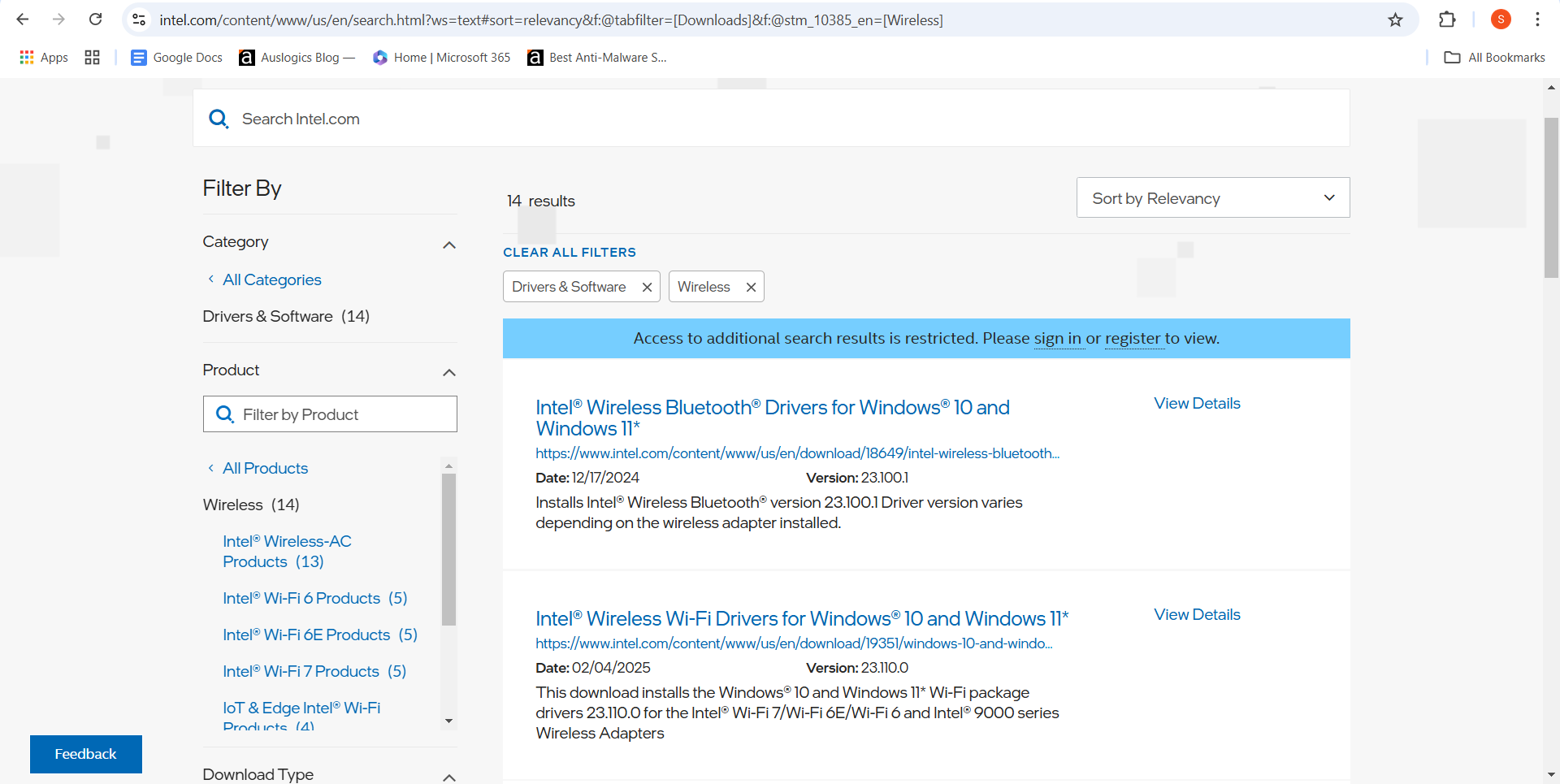Click the browser back arrow
This screenshot has height=784, width=1560.
[x=23, y=19]
